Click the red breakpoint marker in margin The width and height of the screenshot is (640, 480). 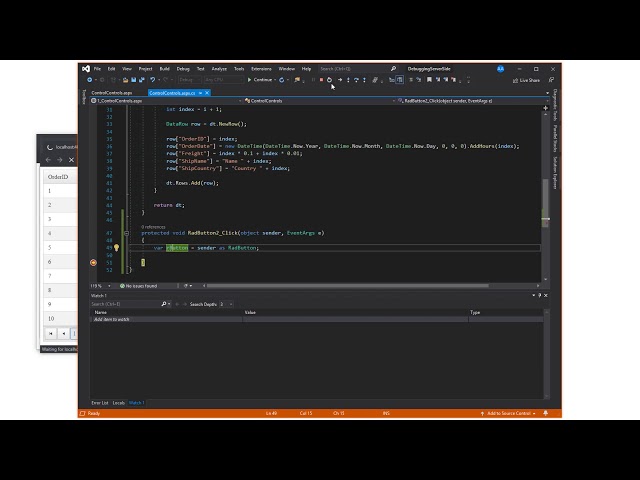[93, 262]
